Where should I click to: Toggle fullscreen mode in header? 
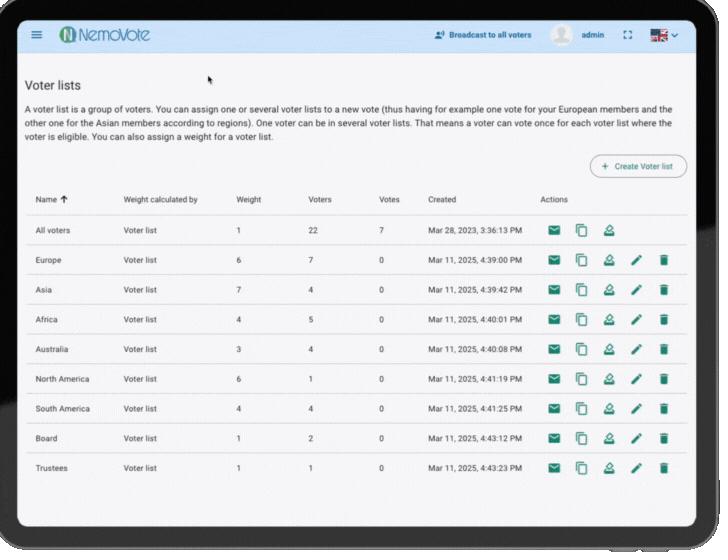click(x=628, y=35)
